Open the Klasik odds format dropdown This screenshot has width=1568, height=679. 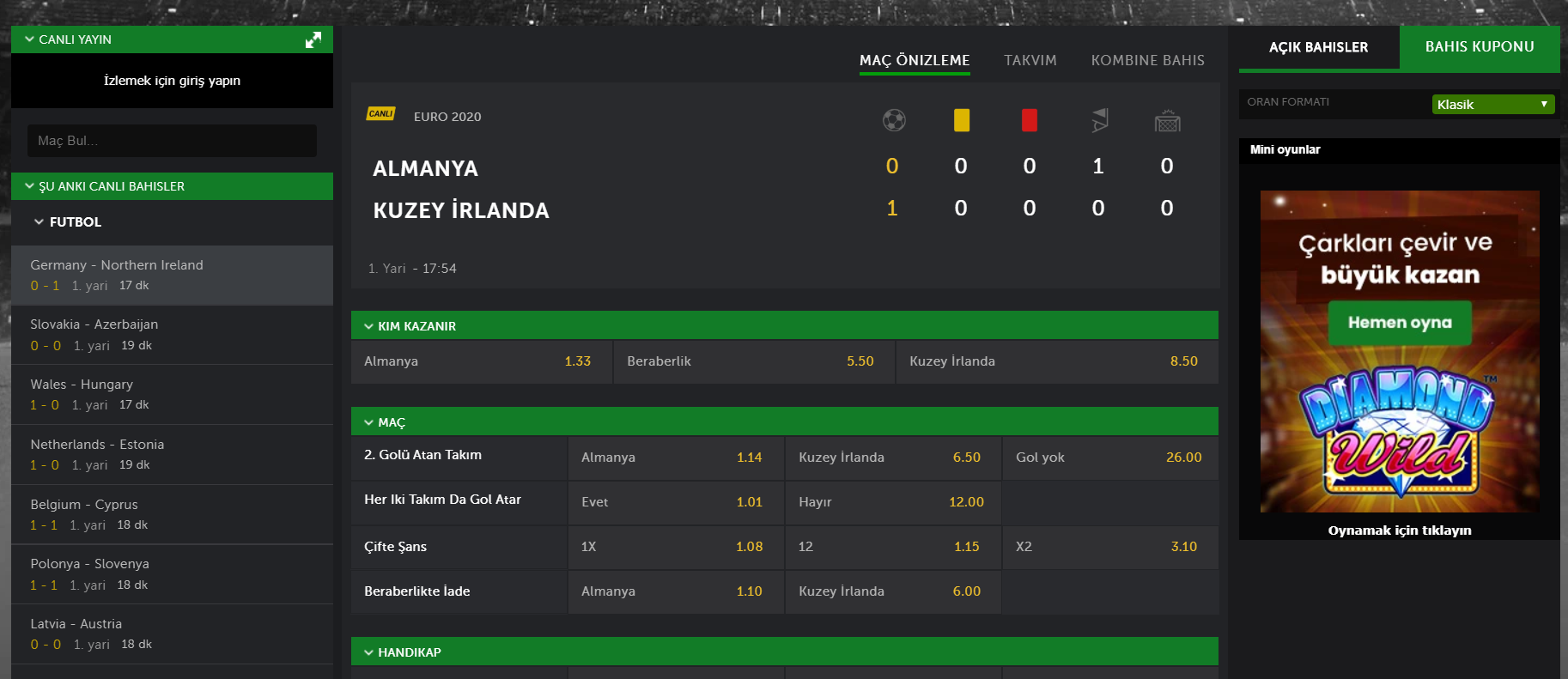tap(1492, 104)
